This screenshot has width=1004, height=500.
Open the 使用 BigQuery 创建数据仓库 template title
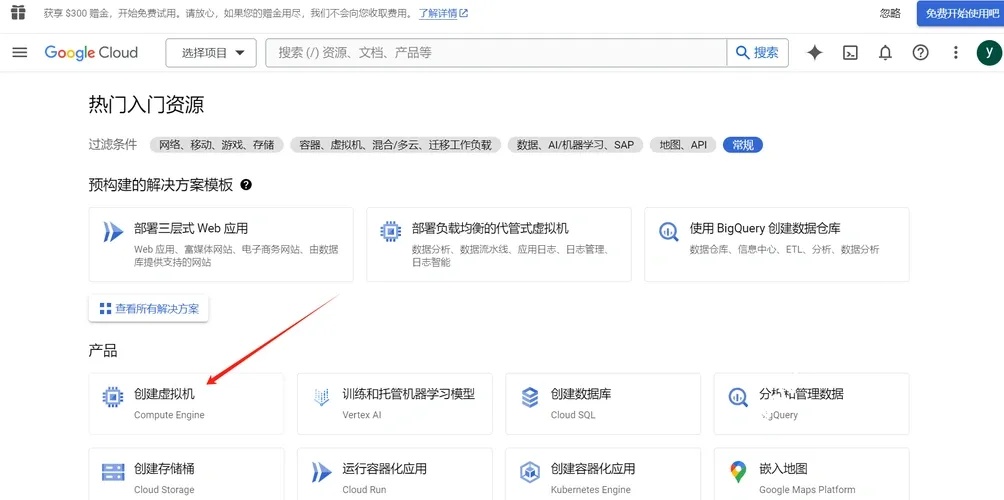[x=765, y=229]
